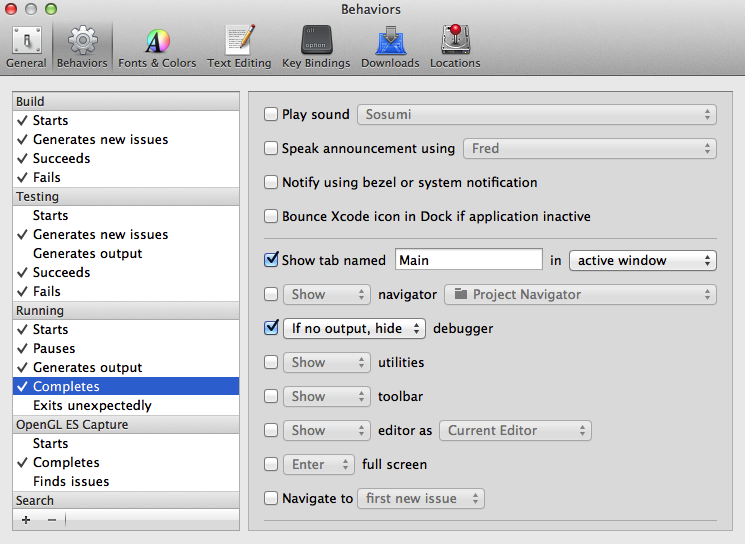Select the Behaviors gear icon

pyautogui.click(x=82, y=47)
